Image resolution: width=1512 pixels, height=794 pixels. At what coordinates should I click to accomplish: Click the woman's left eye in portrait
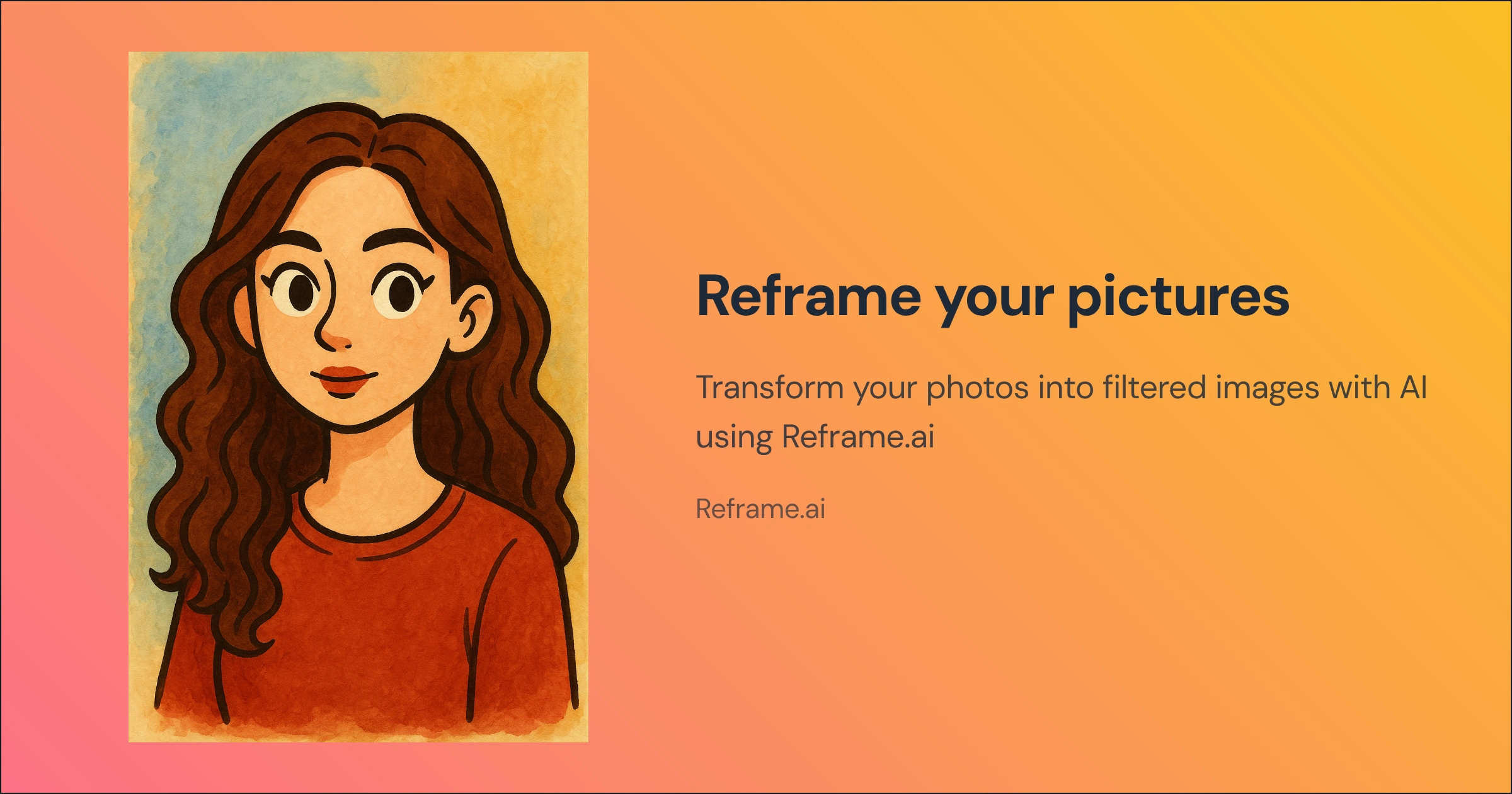(401, 292)
